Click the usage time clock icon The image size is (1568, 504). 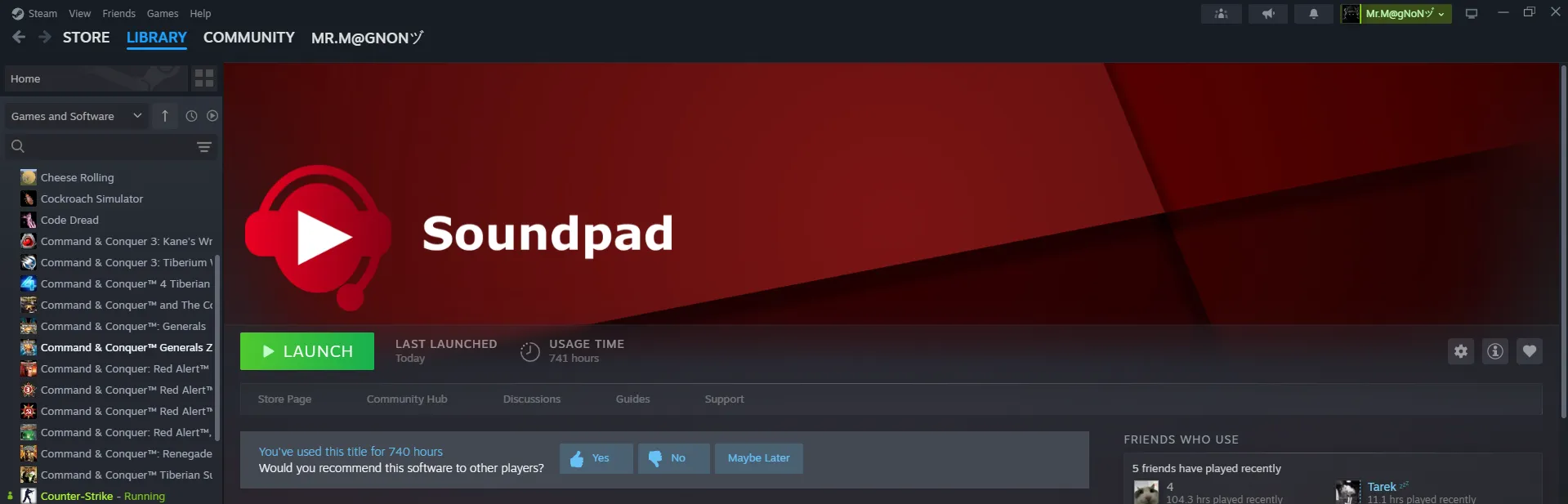tap(530, 351)
